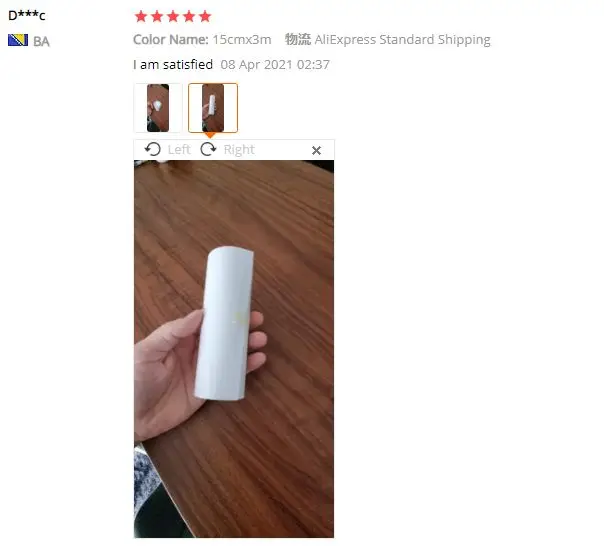This screenshot has width=604, height=554.
Task: Click the enlarged photo of the white roll
Action: point(234,349)
